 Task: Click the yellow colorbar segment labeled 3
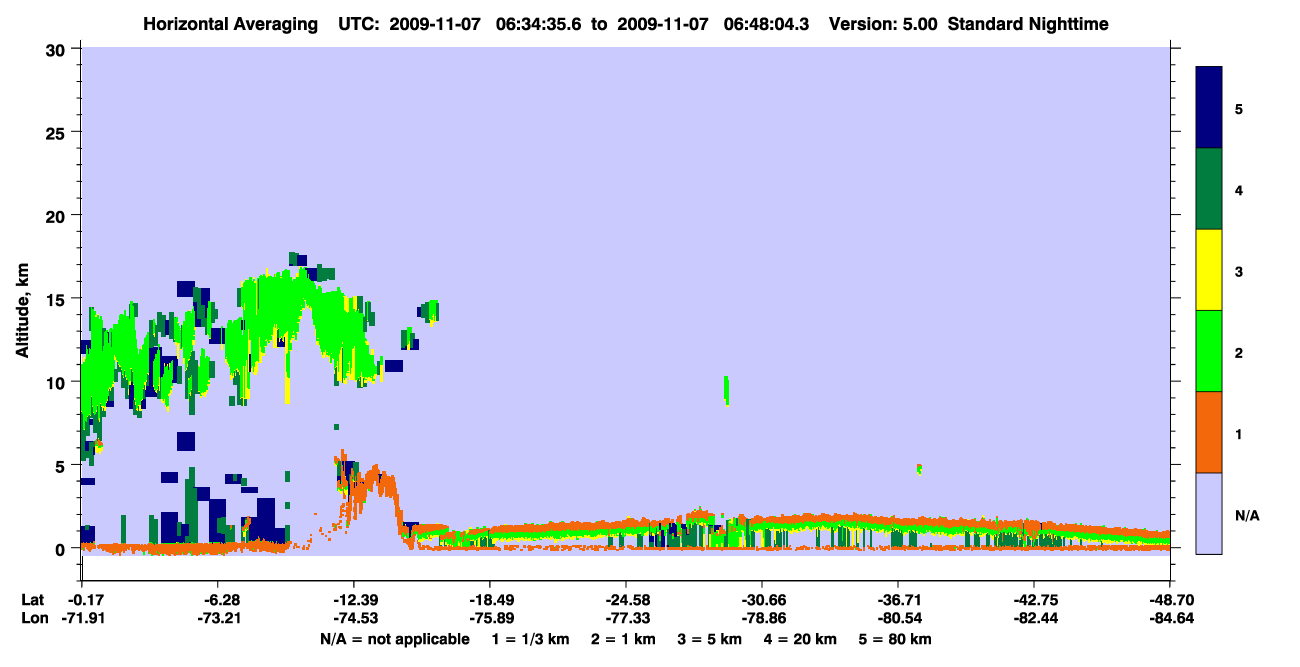coord(1209,270)
